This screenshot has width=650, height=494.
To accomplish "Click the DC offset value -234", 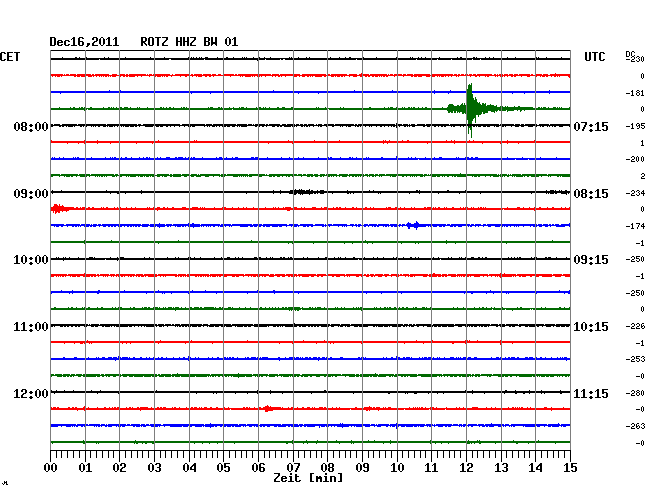I will (635, 193).
